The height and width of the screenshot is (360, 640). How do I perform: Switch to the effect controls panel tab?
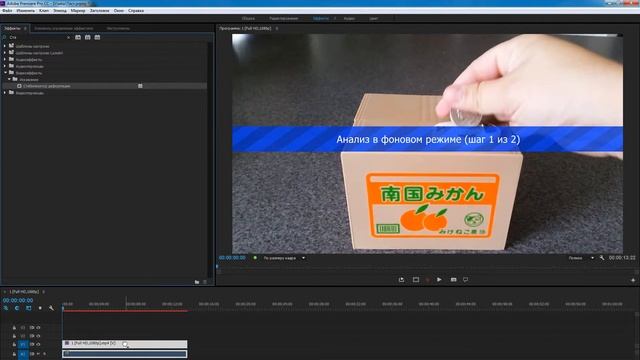(64, 29)
